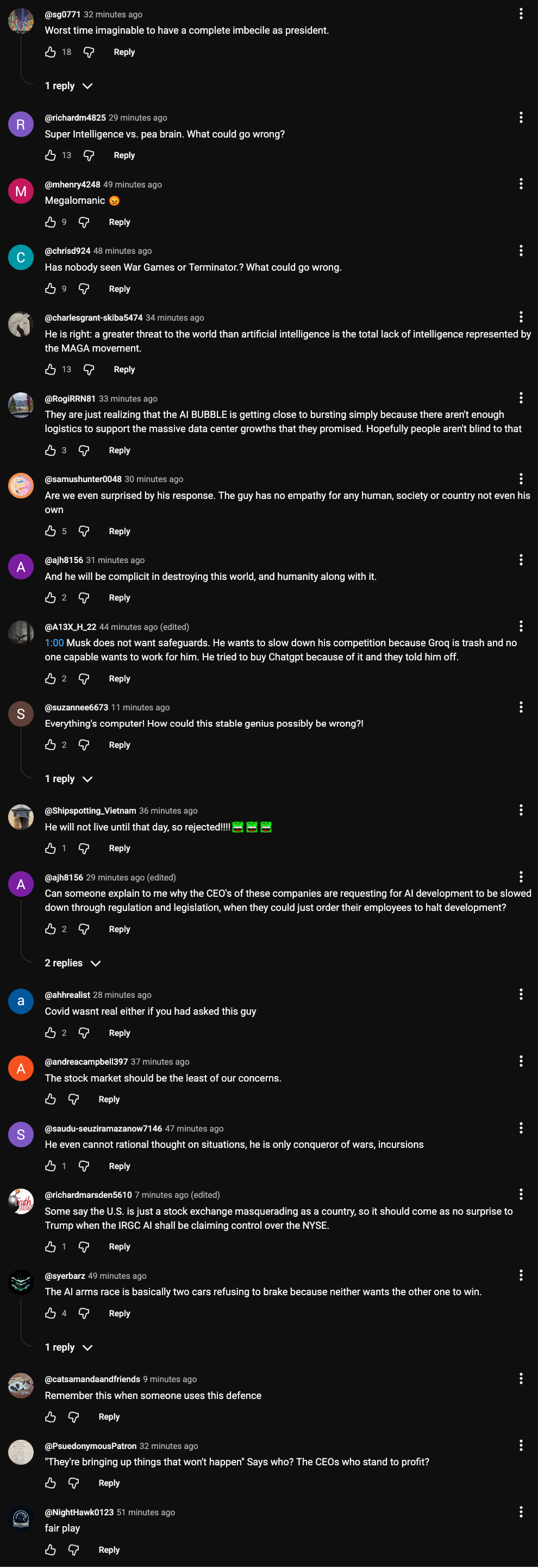The width and height of the screenshot is (538, 1568).
Task: Reply to @charlesgrant-skiba5474's comment
Action: click(124, 370)
